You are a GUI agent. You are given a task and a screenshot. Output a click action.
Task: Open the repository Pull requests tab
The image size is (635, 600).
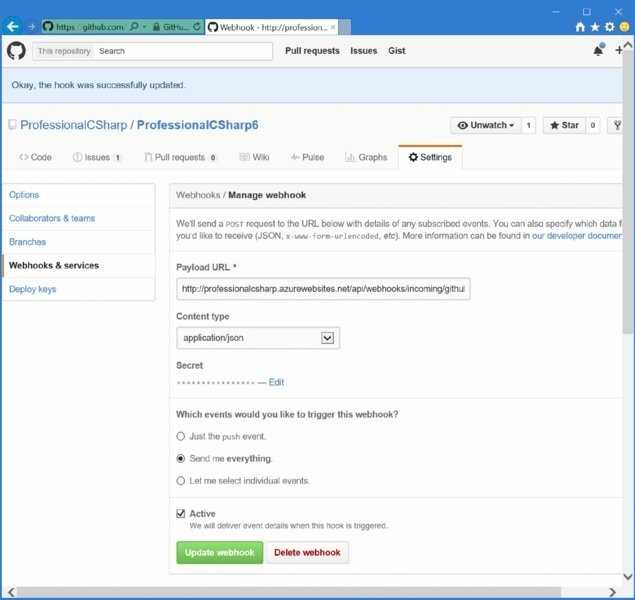click(x=180, y=157)
